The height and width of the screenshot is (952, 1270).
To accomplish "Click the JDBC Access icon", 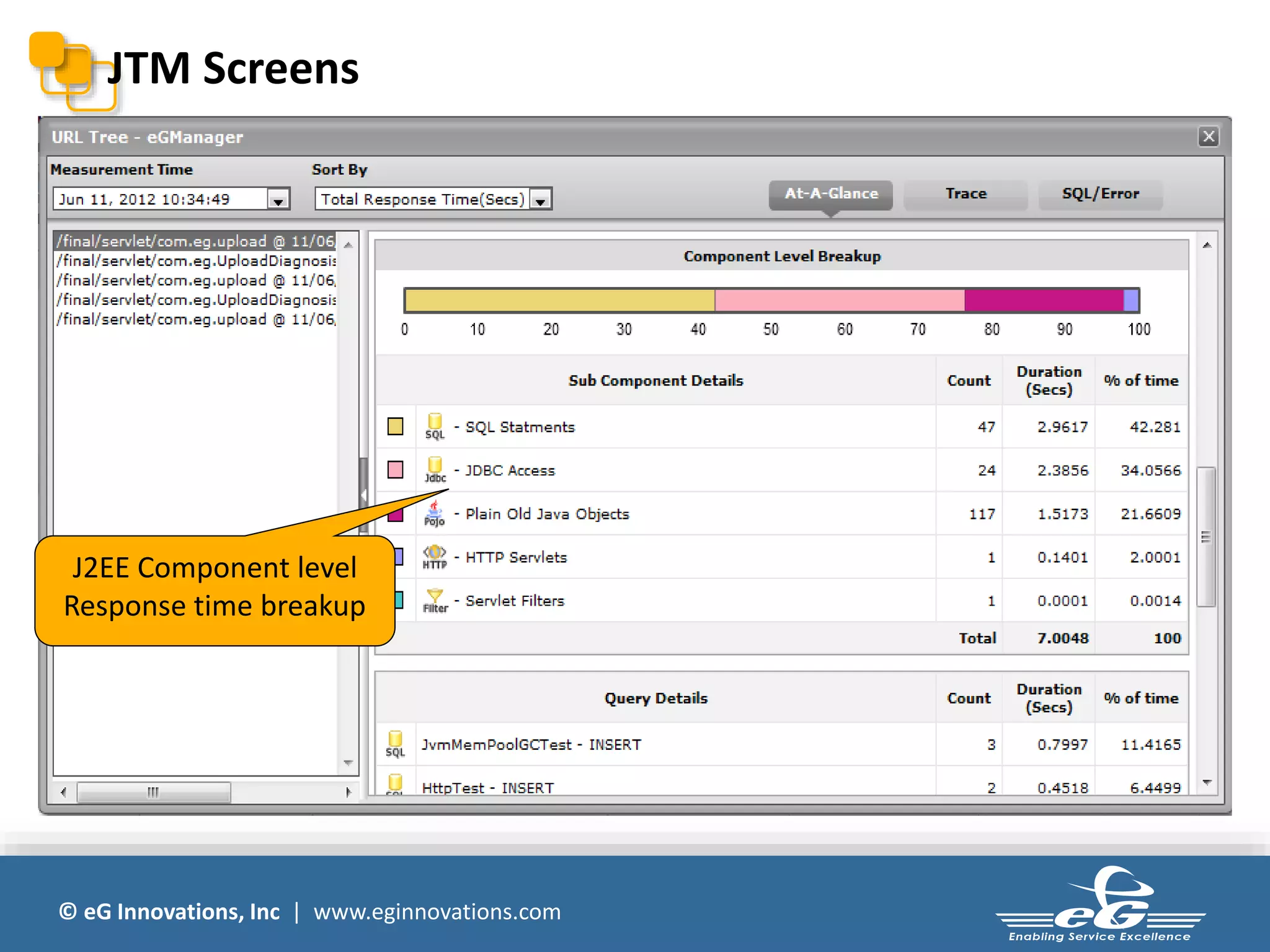I will coord(435,470).
